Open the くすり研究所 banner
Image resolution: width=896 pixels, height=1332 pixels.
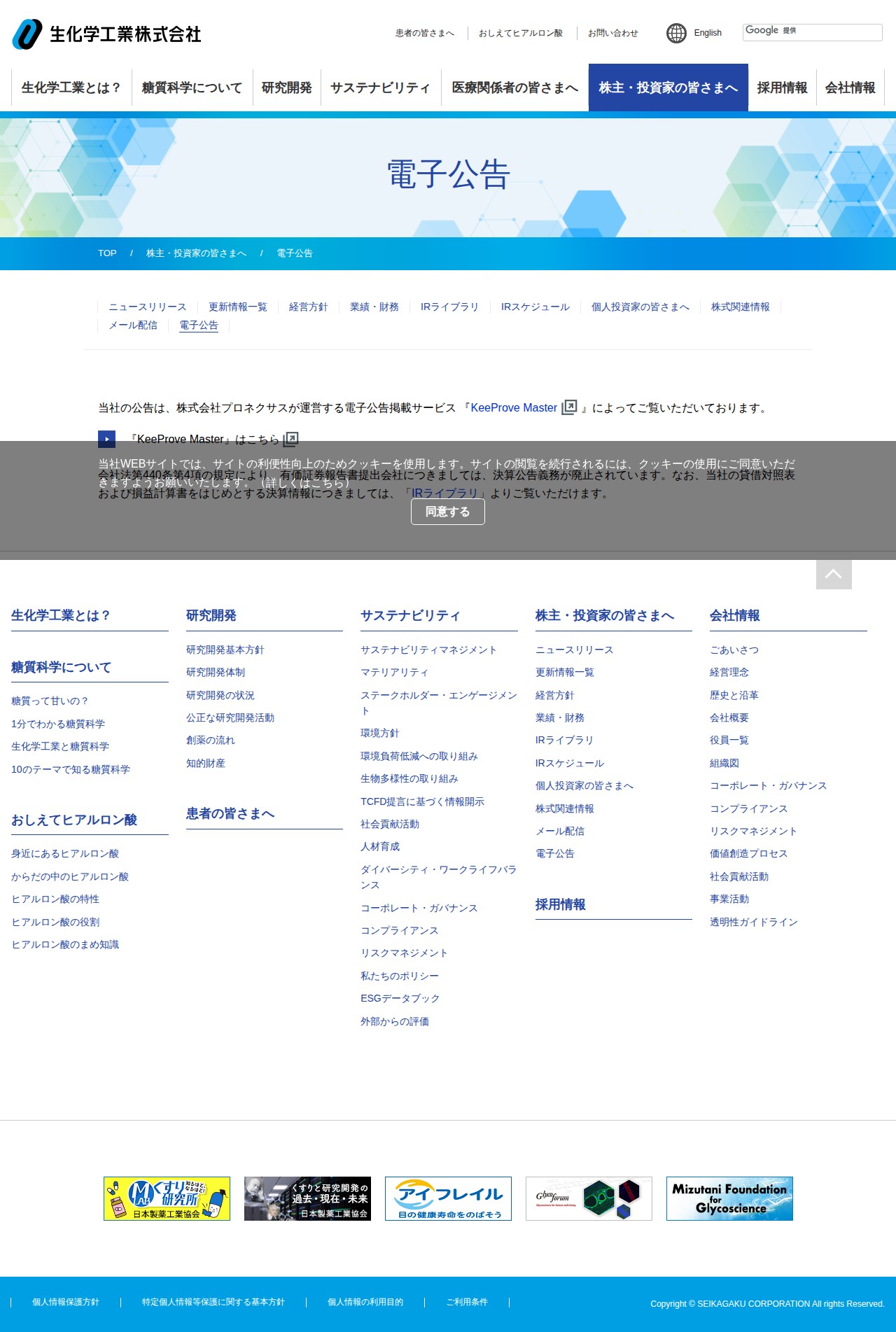click(x=167, y=1198)
